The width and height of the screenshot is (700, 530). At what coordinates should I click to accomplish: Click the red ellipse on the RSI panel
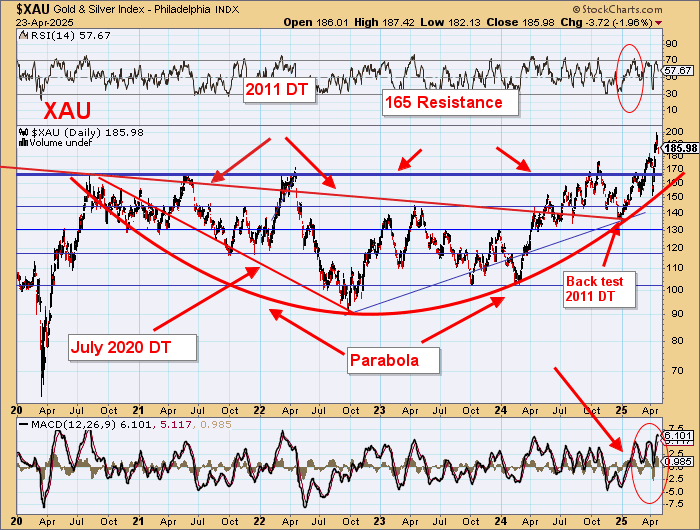pyautogui.click(x=631, y=77)
